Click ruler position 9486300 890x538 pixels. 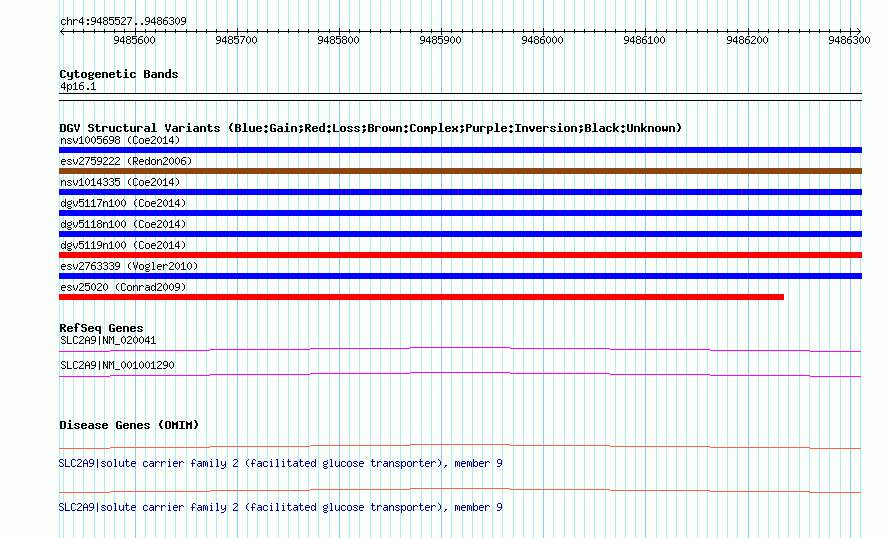pos(850,40)
